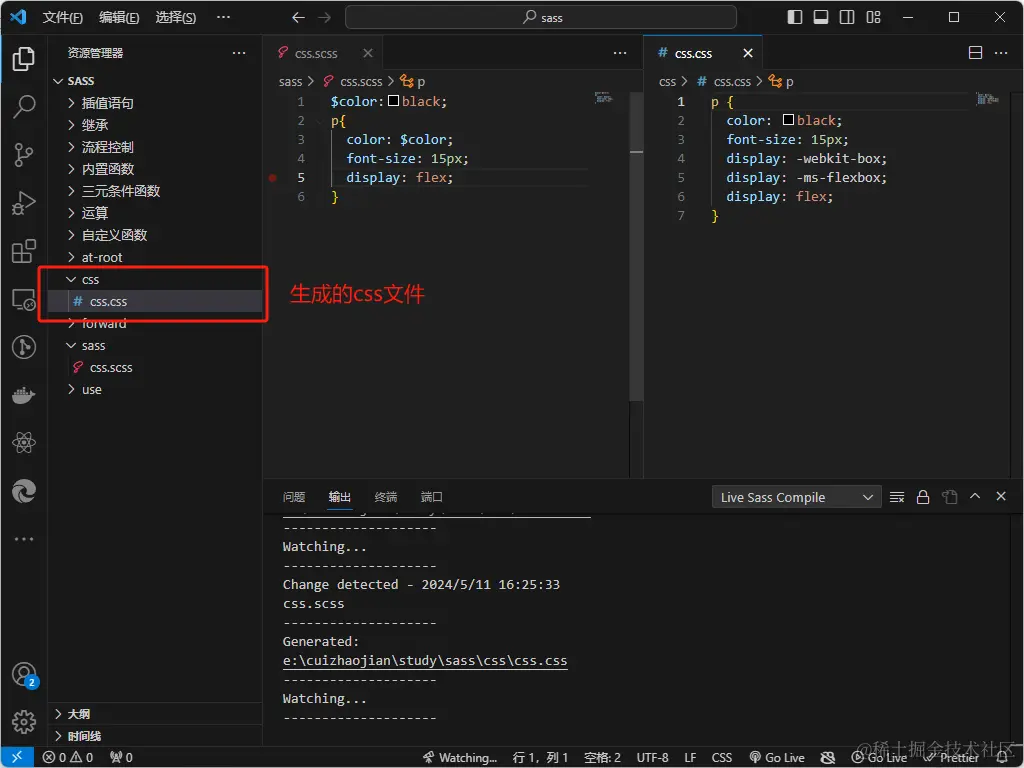Viewport: 1024px width, 768px height.
Task: Open Source Control view icon
Action: click(x=24, y=154)
